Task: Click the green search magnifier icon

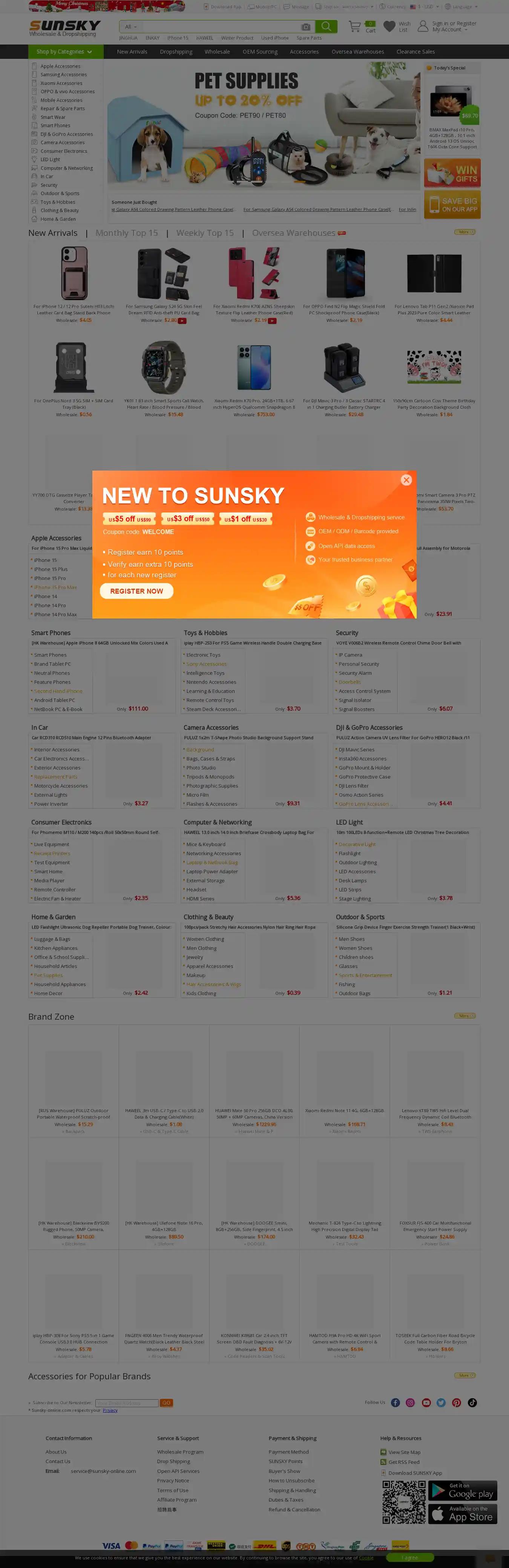Action: tap(326, 27)
